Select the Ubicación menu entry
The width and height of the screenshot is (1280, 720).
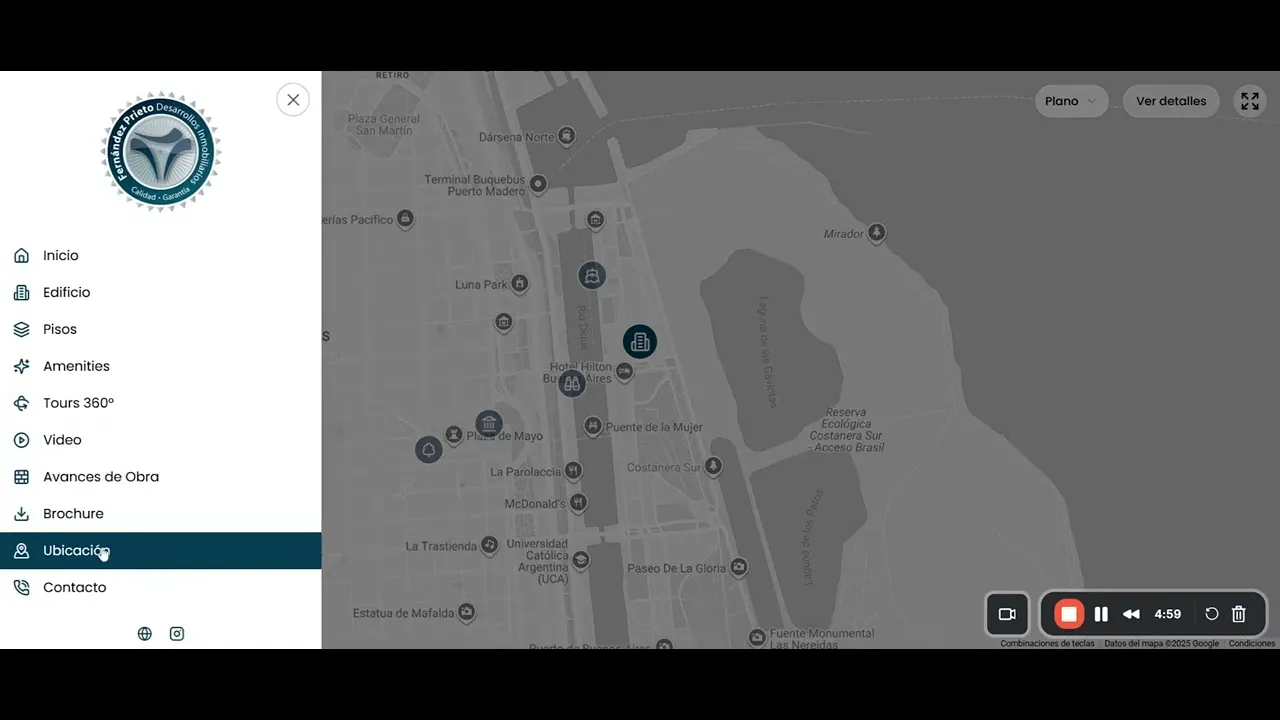point(160,551)
